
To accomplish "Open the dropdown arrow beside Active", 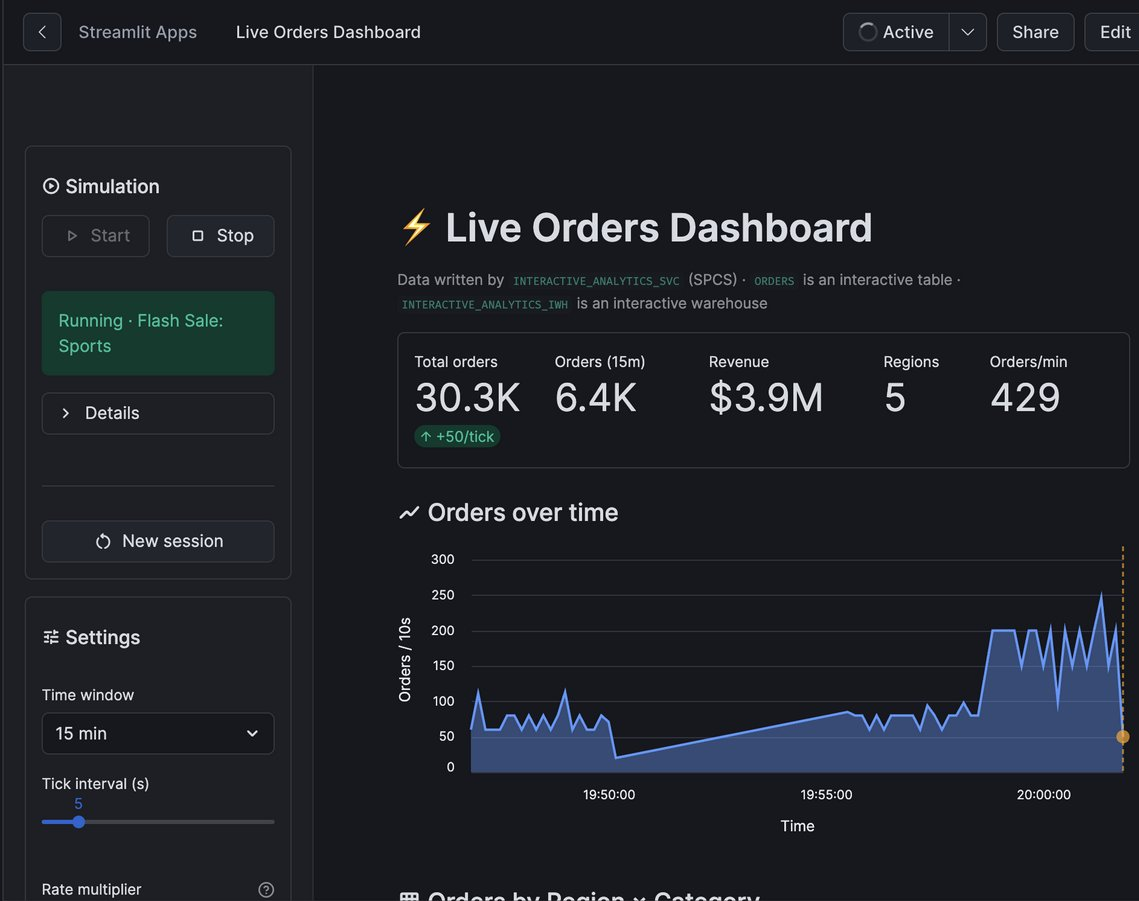I will tap(968, 32).
